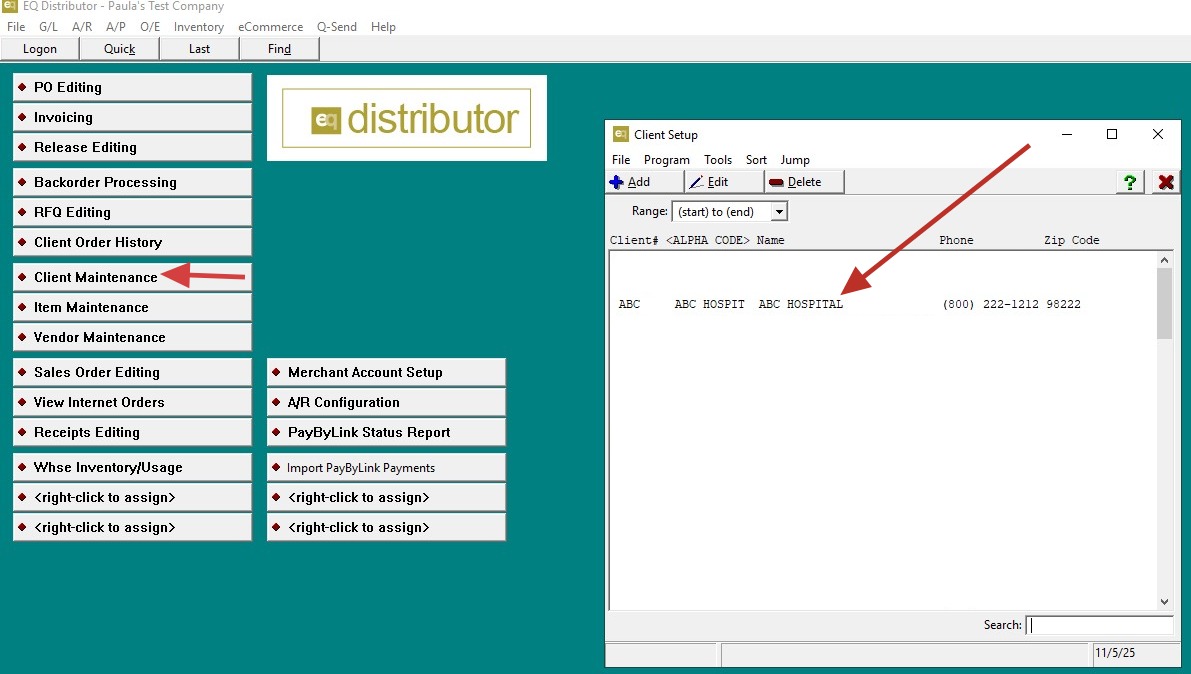Run PayByLink Status Report
The width and height of the screenshot is (1191, 674).
tap(386, 432)
